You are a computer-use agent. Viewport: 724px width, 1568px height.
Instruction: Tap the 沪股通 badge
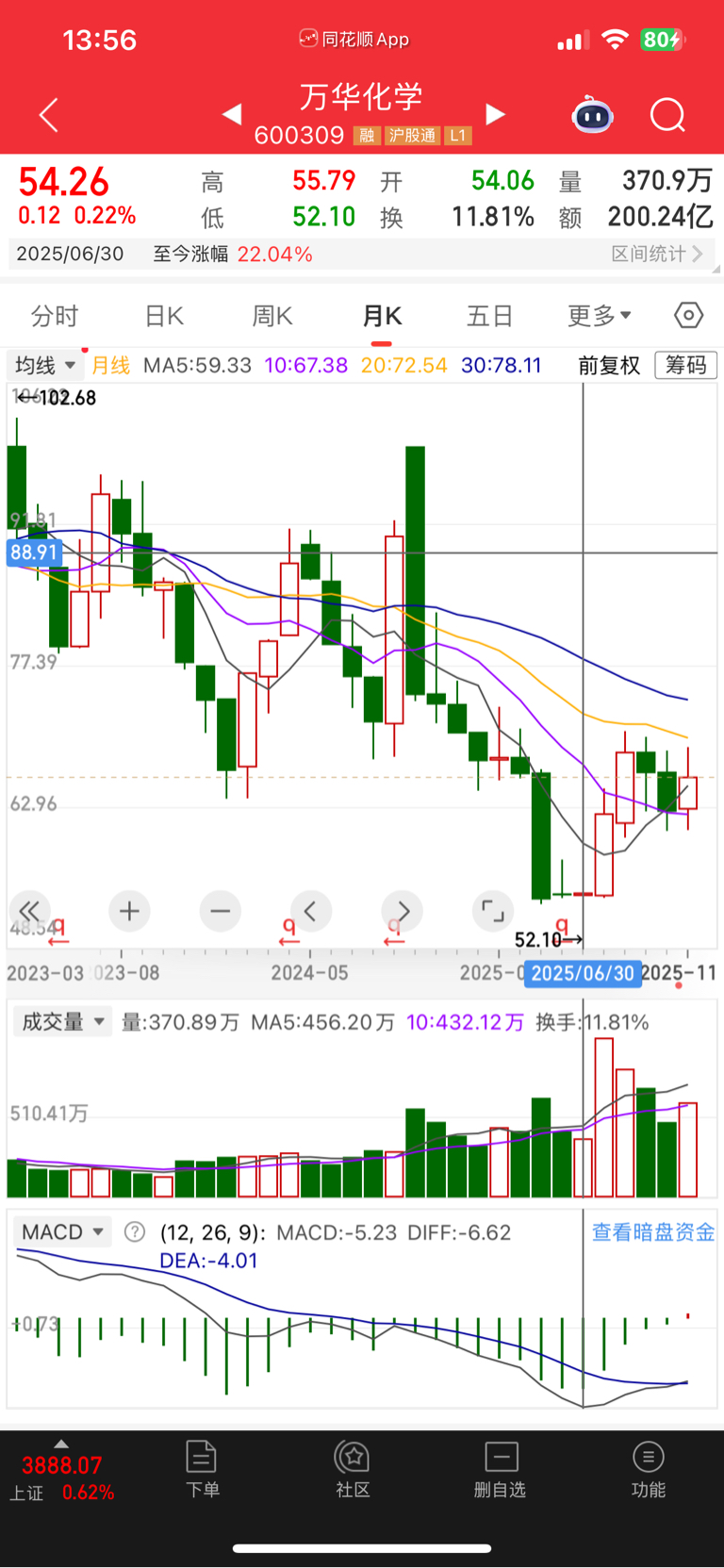pos(412,136)
